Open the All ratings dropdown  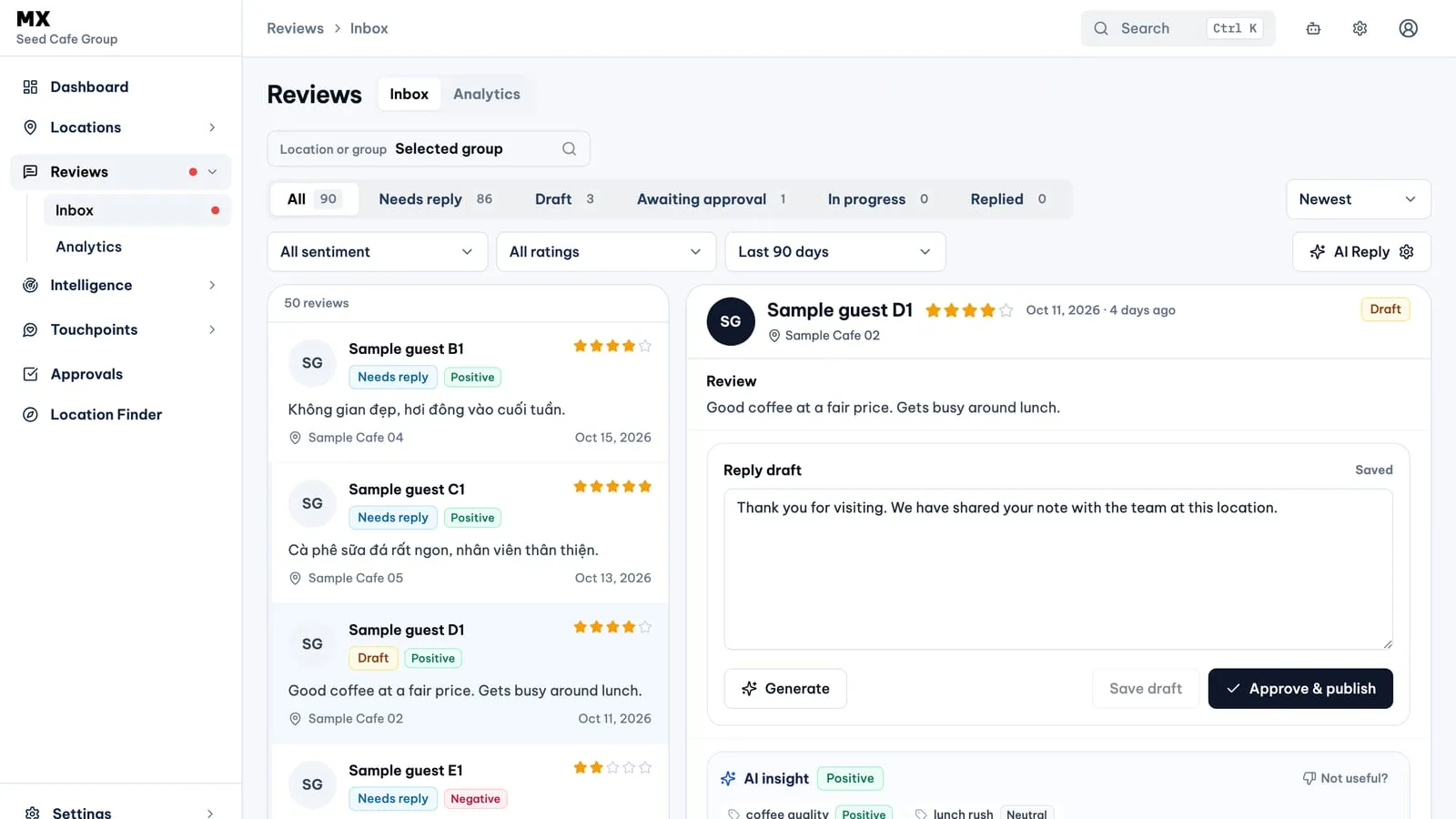pyautogui.click(x=606, y=252)
